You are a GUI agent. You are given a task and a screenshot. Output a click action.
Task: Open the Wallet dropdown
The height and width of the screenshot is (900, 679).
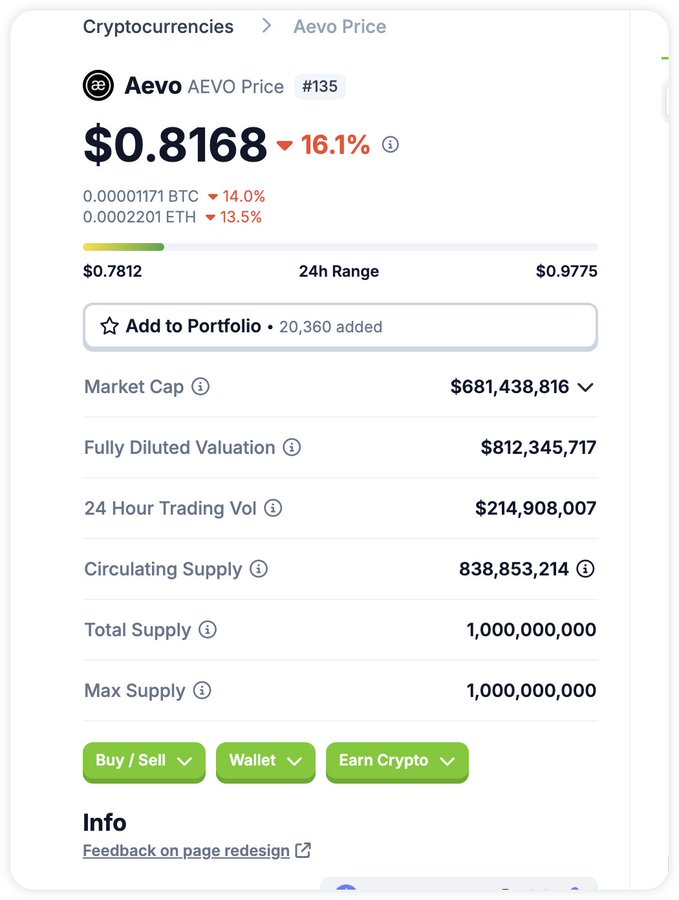pyautogui.click(x=265, y=762)
